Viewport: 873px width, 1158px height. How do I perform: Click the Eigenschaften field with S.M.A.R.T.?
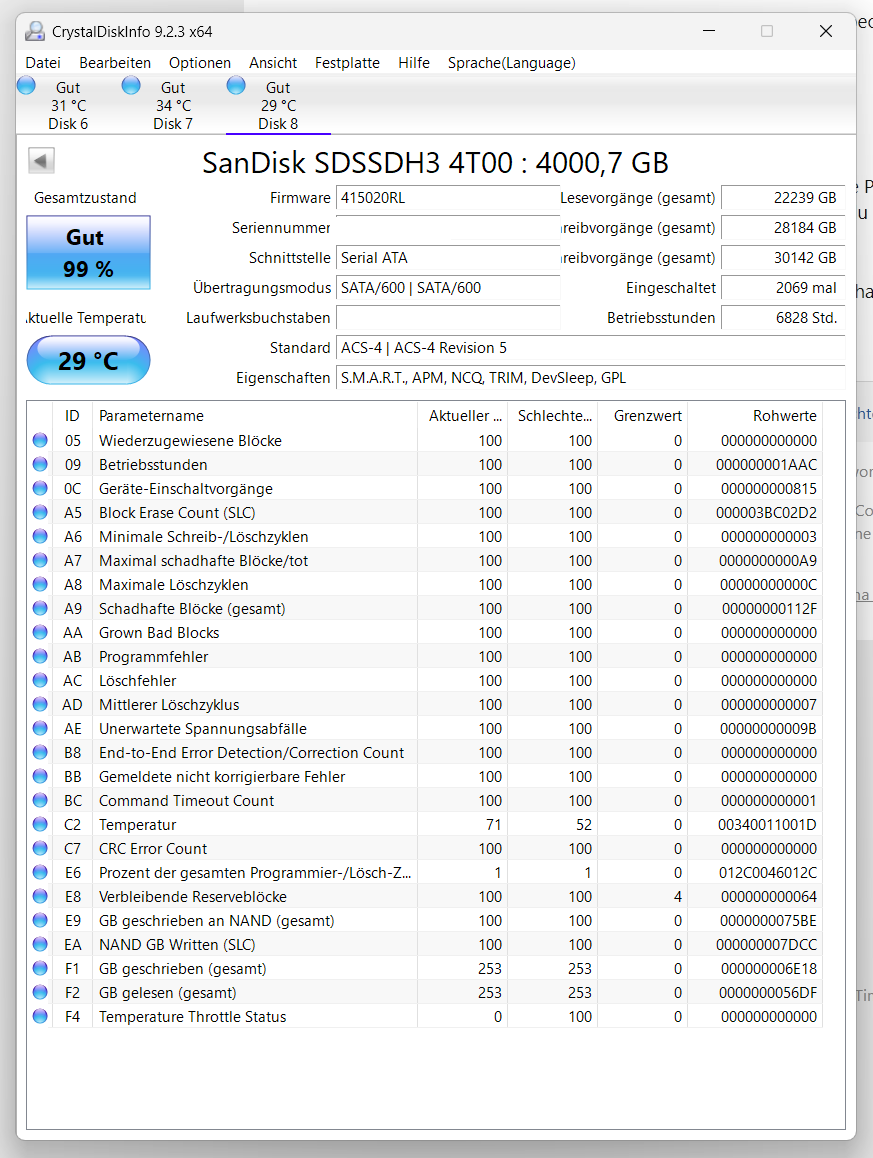(590, 378)
